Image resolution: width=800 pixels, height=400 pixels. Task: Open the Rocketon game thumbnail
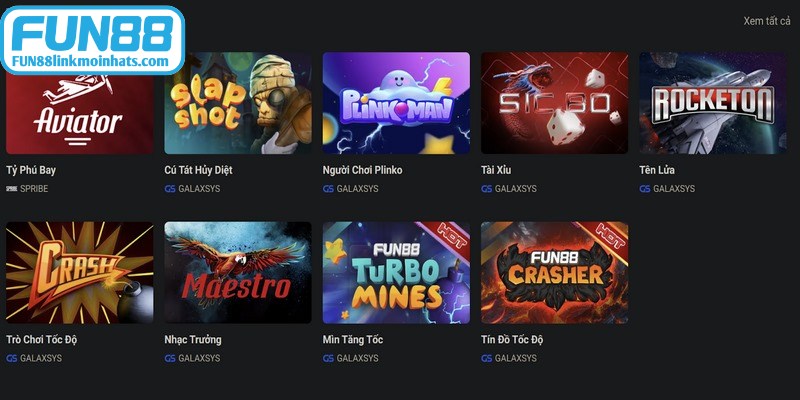(x=713, y=103)
